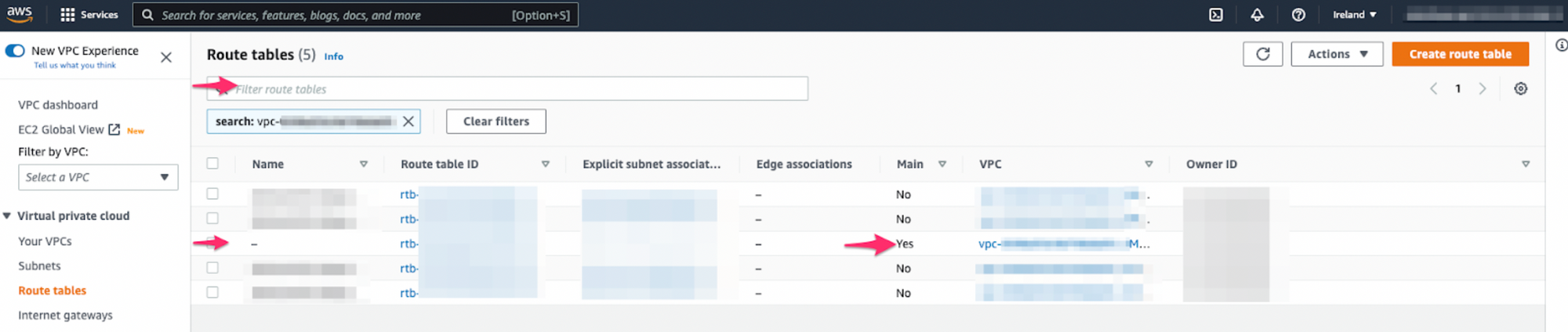The width and height of the screenshot is (1568, 332).
Task: Open the Select a VPC dropdown
Action: point(98,177)
